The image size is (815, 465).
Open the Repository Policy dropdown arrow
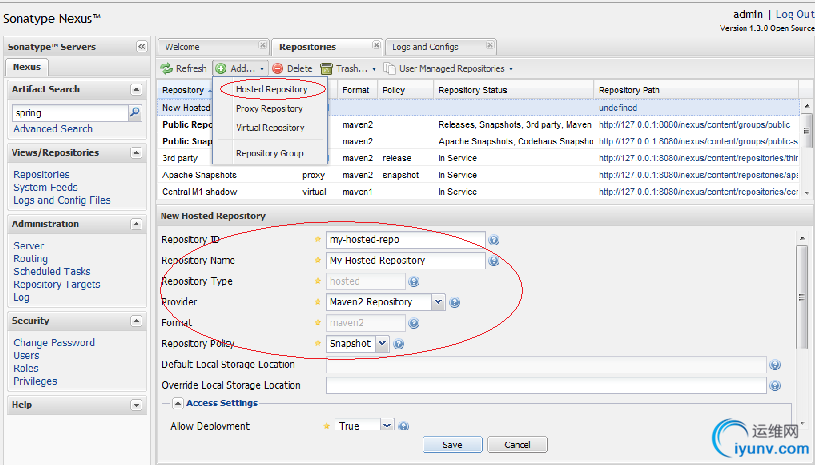pos(382,343)
